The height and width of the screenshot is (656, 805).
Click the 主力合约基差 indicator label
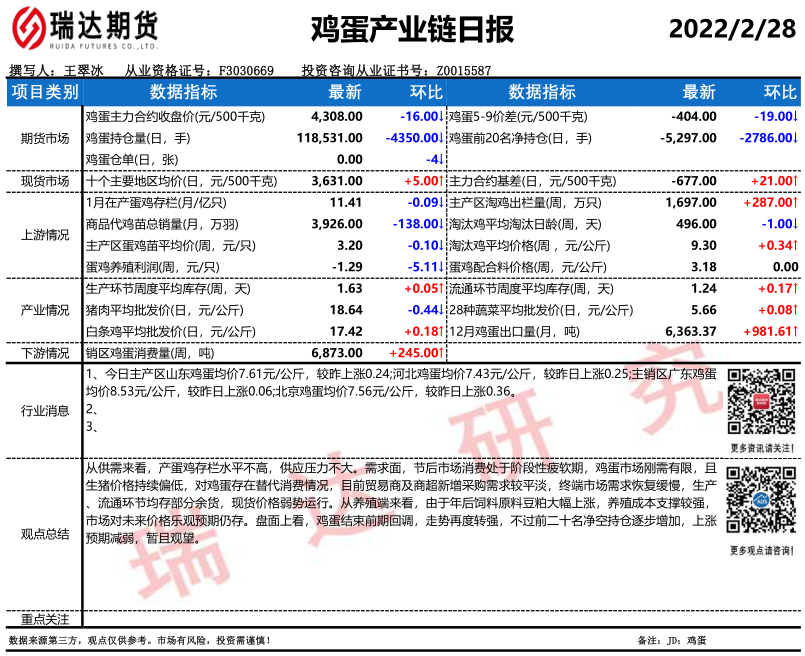pos(532,181)
